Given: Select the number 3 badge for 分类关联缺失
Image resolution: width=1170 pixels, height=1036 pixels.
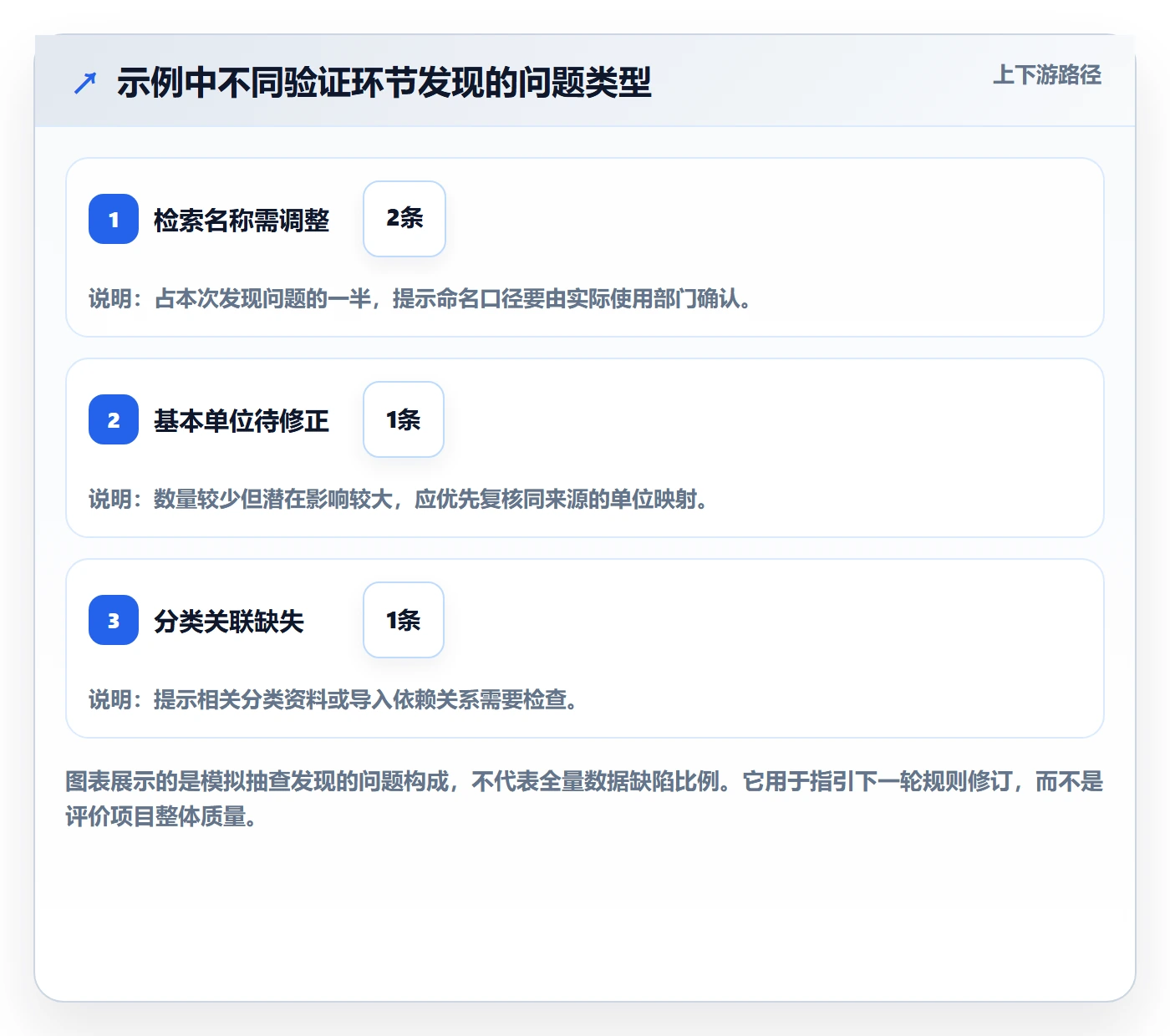Looking at the screenshot, I should [x=114, y=620].
